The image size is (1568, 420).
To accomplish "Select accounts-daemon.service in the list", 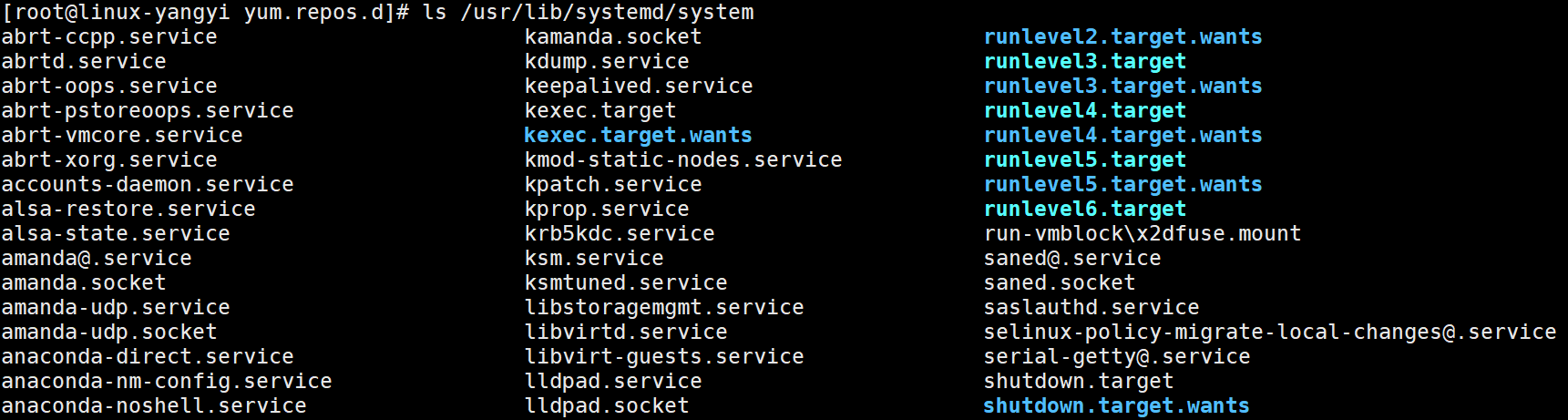I will coord(147,185).
